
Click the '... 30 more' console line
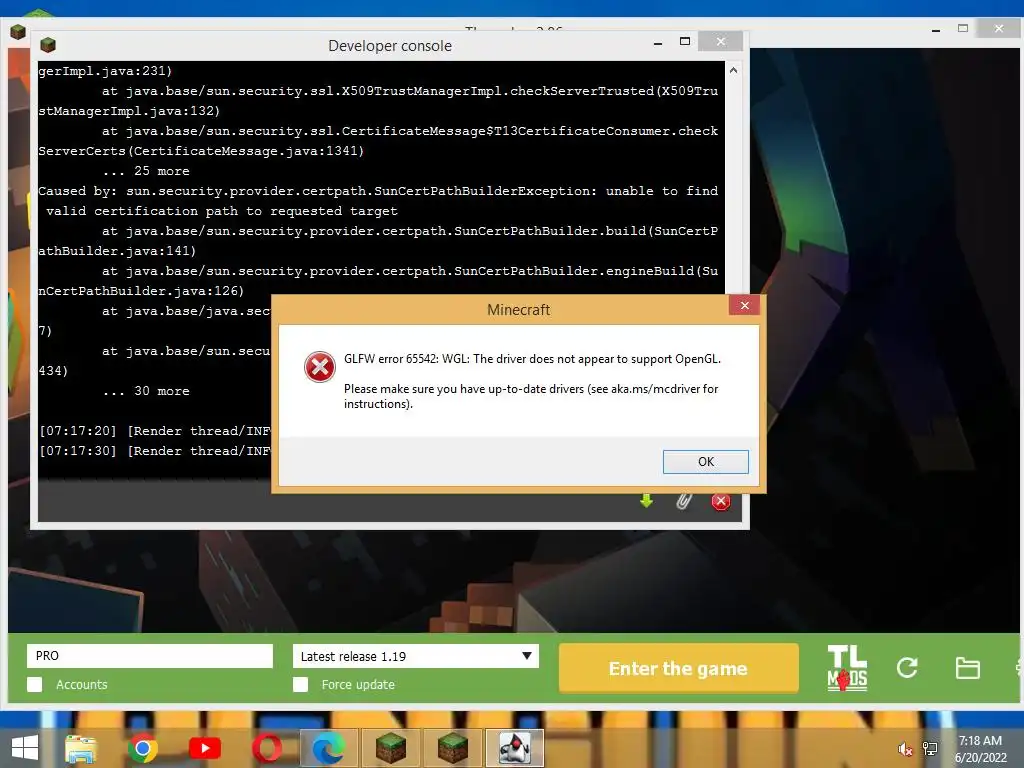pyautogui.click(x=146, y=391)
